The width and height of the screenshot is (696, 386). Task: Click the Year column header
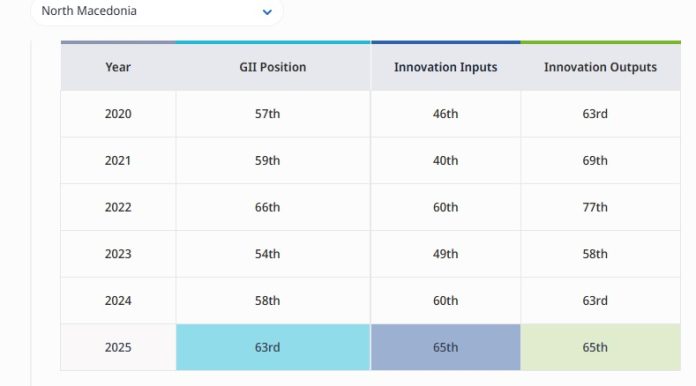[x=118, y=67]
